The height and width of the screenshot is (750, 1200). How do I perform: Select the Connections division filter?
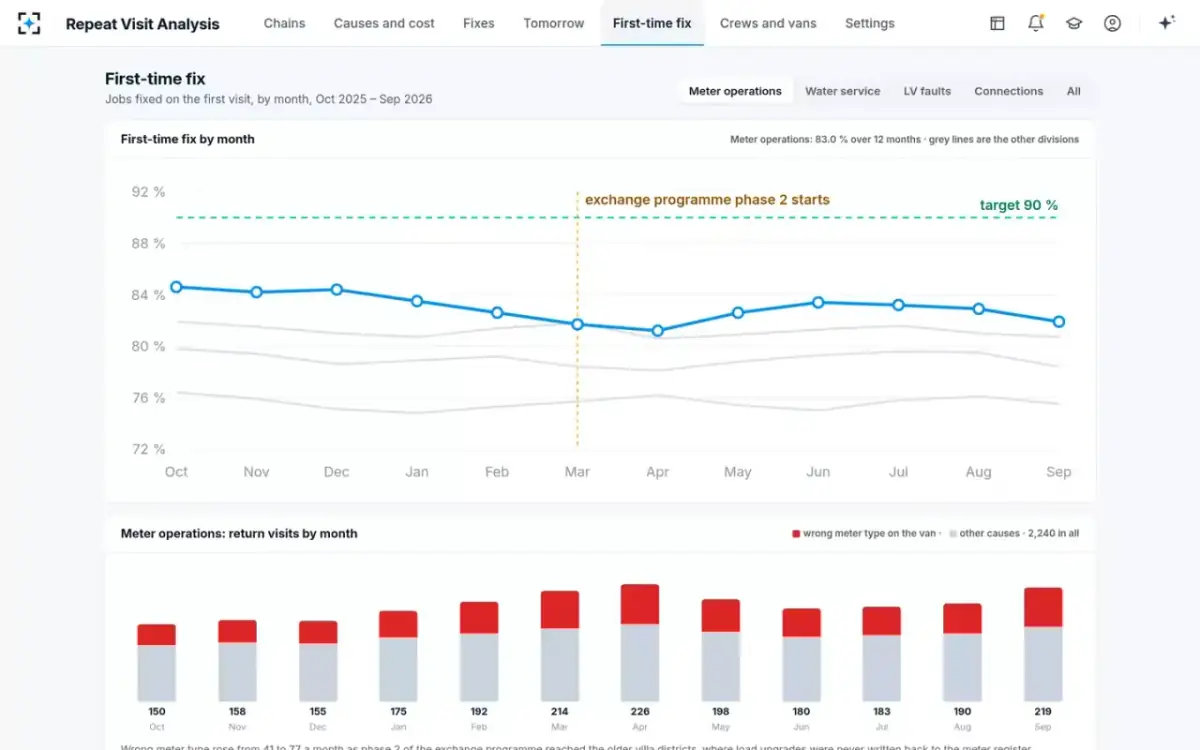click(1009, 91)
